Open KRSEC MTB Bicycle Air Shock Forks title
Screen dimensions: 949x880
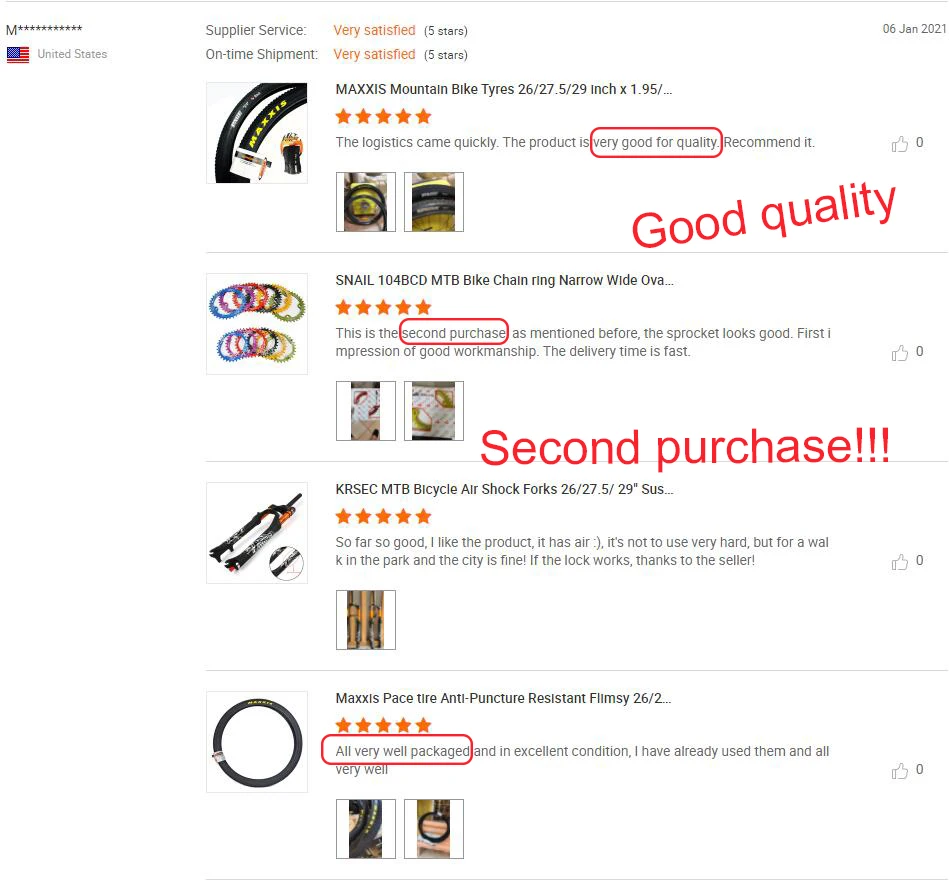pyautogui.click(x=504, y=489)
